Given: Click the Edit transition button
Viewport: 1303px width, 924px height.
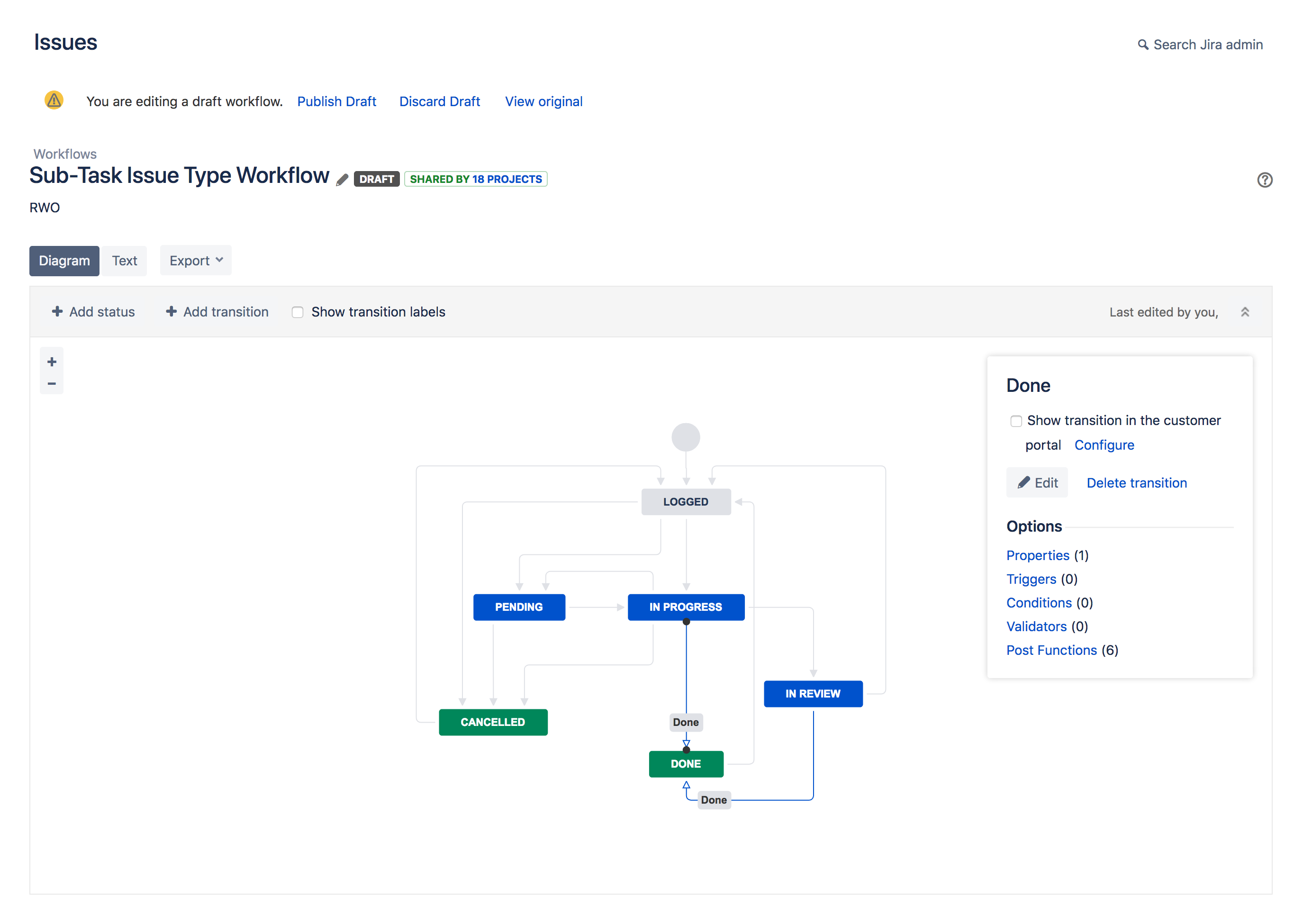Looking at the screenshot, I should click(x=1037, y=483).
